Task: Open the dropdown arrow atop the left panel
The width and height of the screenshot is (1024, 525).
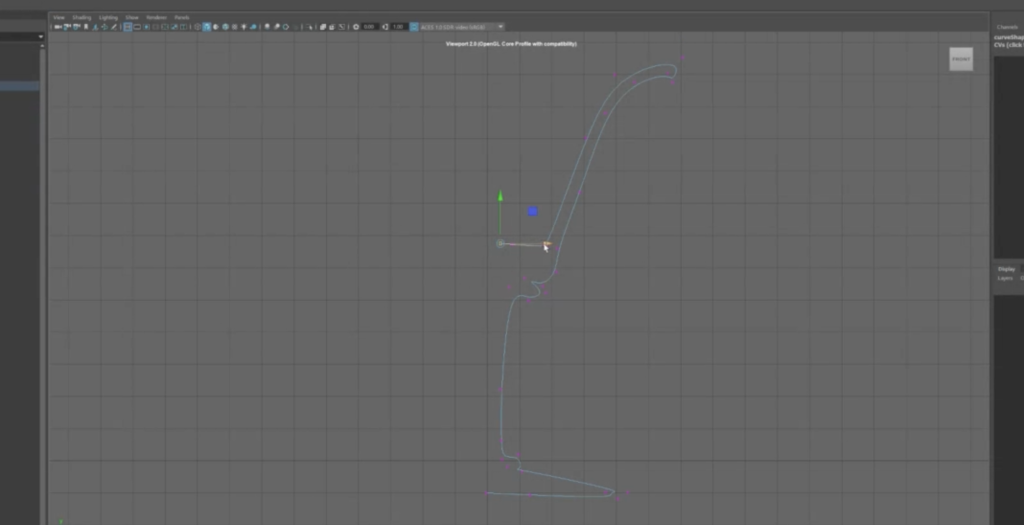Action: click(x=40, y=37)
